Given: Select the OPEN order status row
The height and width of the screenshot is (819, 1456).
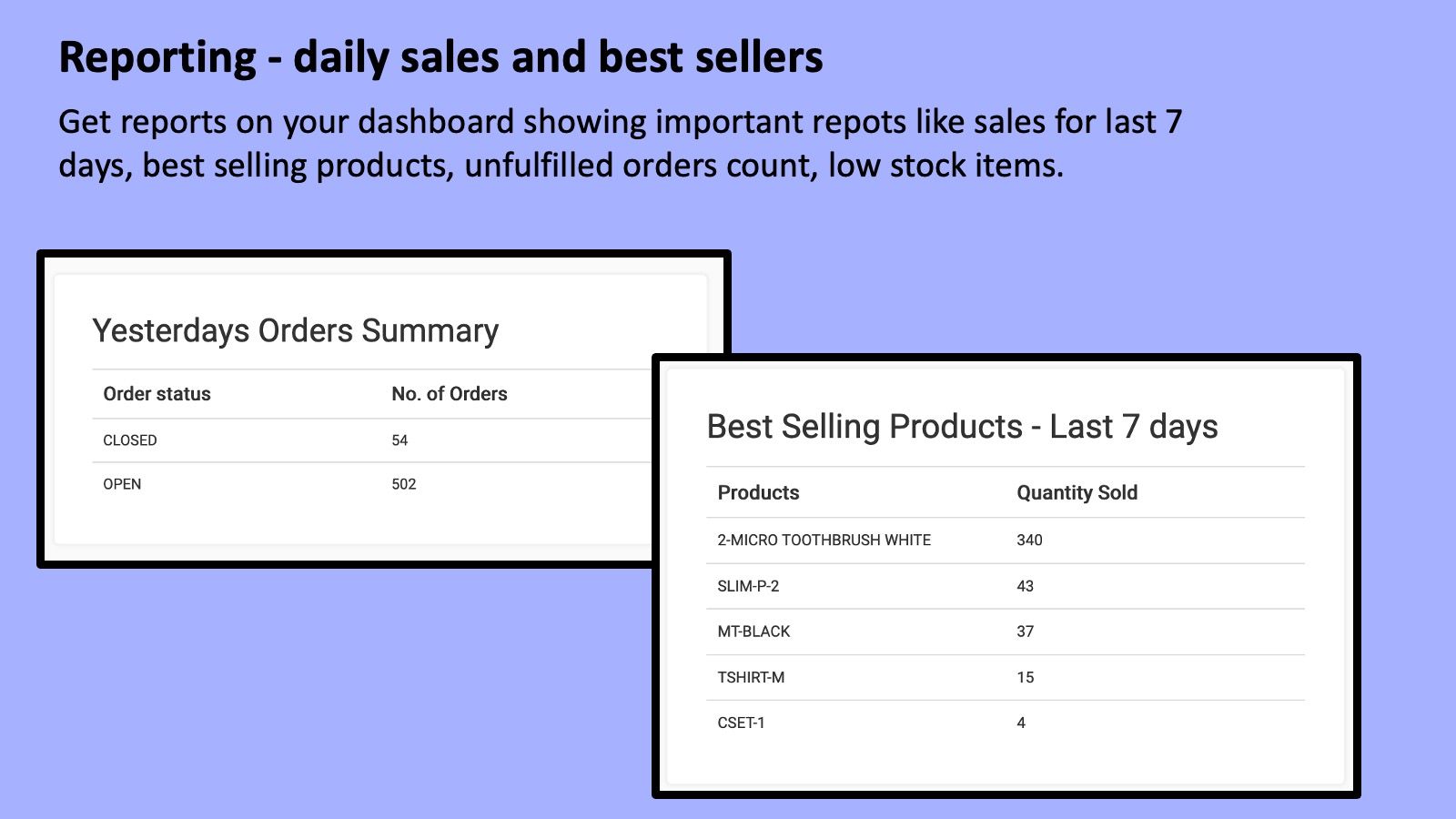Looking at the screenshot, I should click(x=124, y=483).
